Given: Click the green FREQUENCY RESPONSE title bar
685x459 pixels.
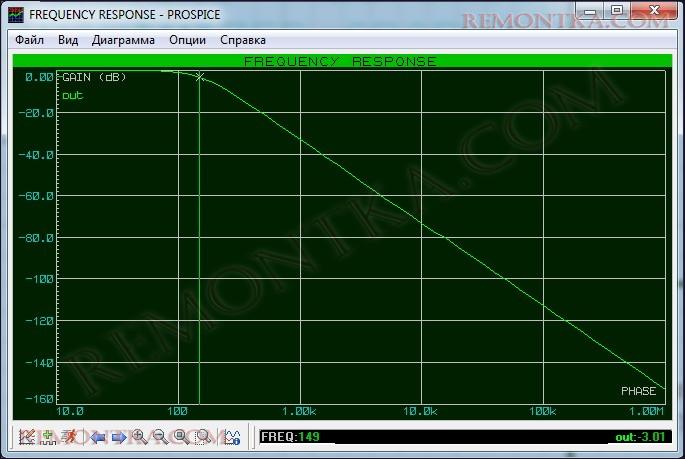Looking at the screenshot, I should [x=341, y=61].
